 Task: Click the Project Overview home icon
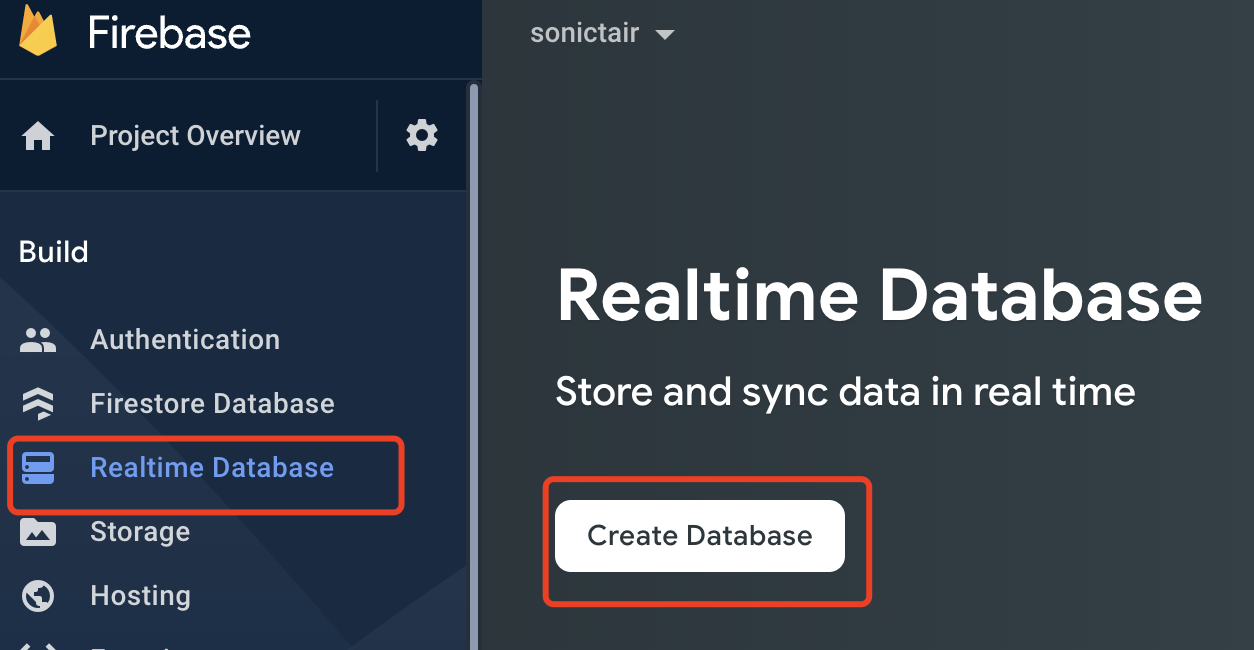[x=38, y=136]
